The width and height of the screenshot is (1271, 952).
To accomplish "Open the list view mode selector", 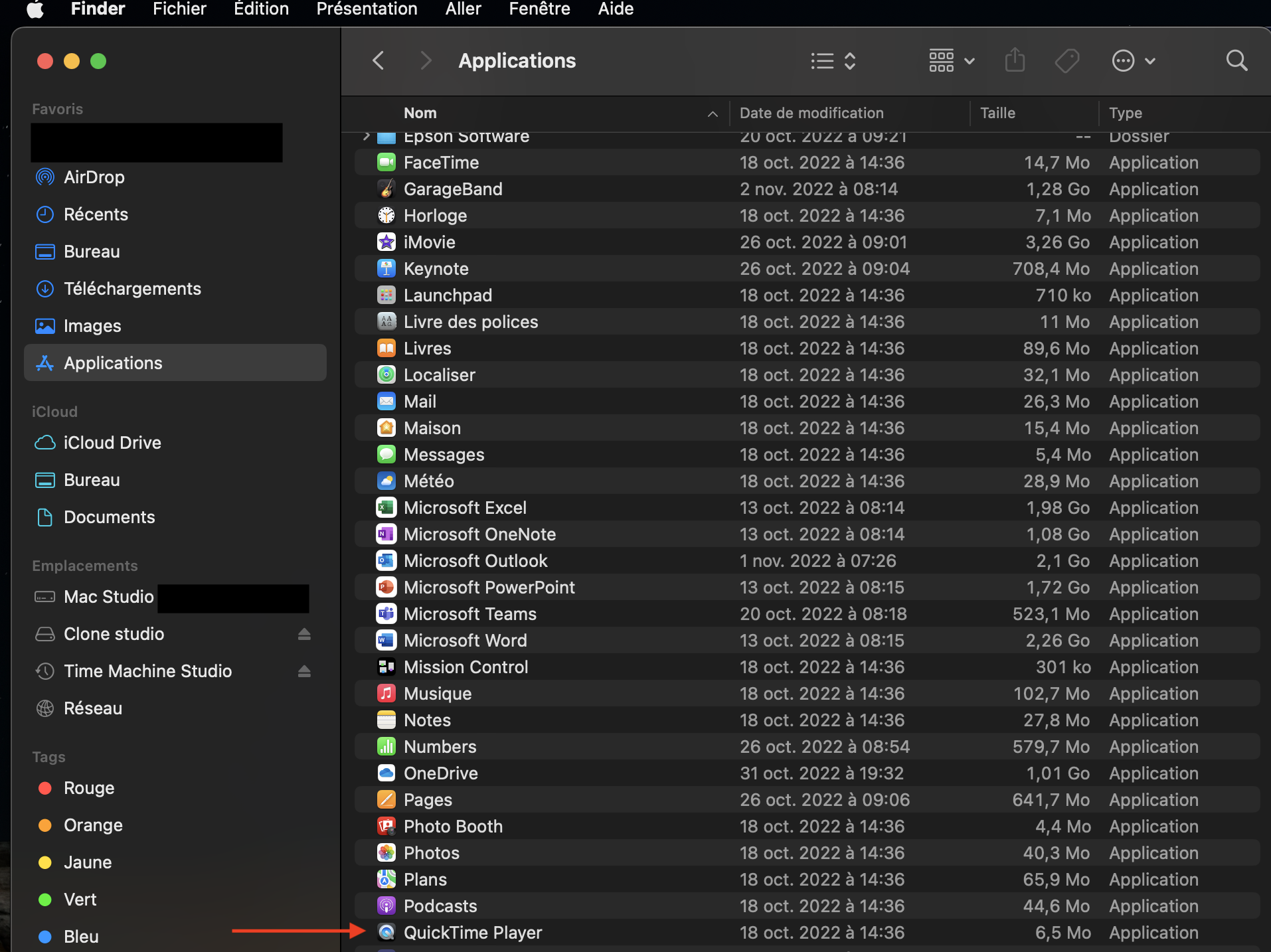I will coord(833,61).
